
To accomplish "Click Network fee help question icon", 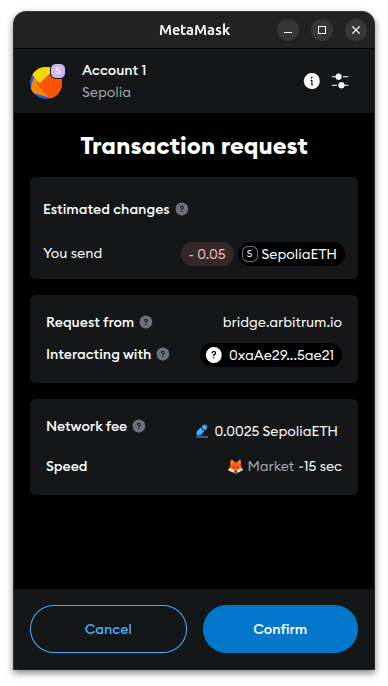I will tap(139, 426).
